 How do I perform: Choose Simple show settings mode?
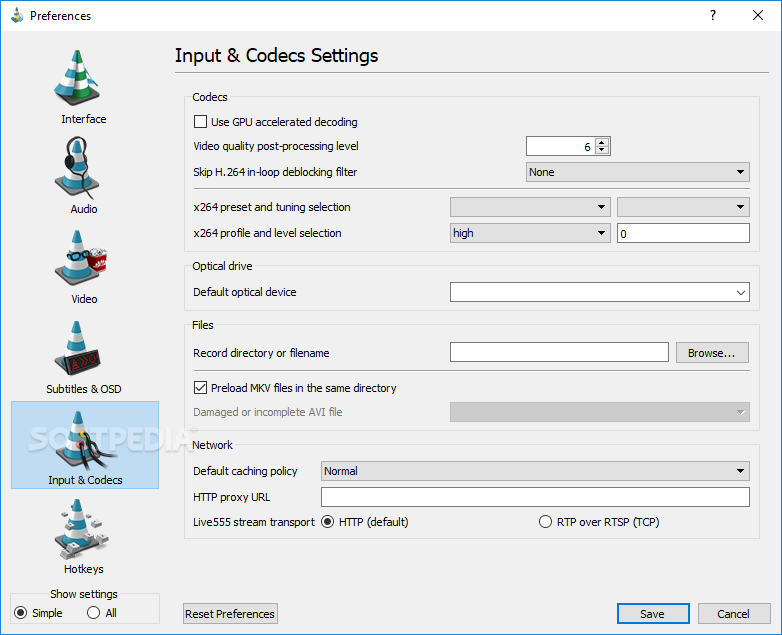coord(20,613)
